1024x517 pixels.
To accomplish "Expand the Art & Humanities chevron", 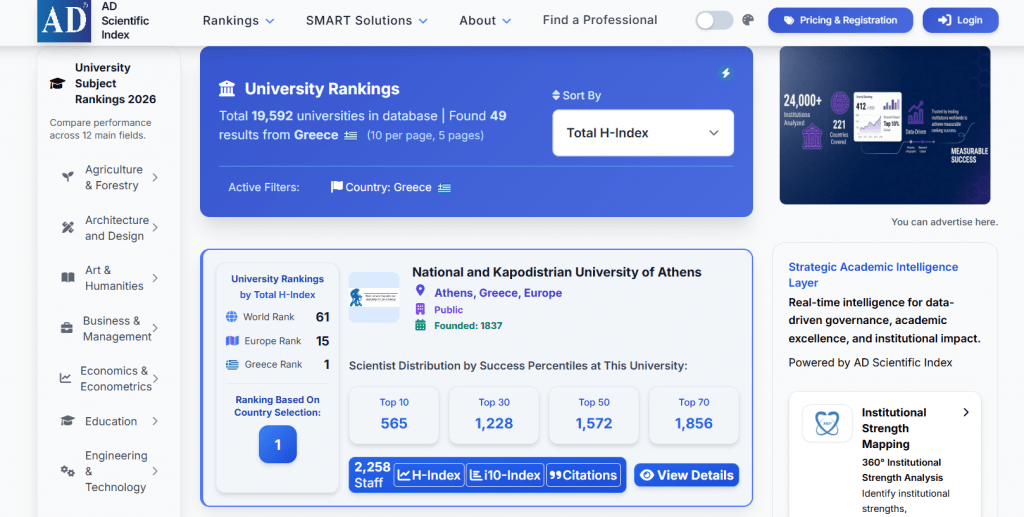I will point(155,278).
